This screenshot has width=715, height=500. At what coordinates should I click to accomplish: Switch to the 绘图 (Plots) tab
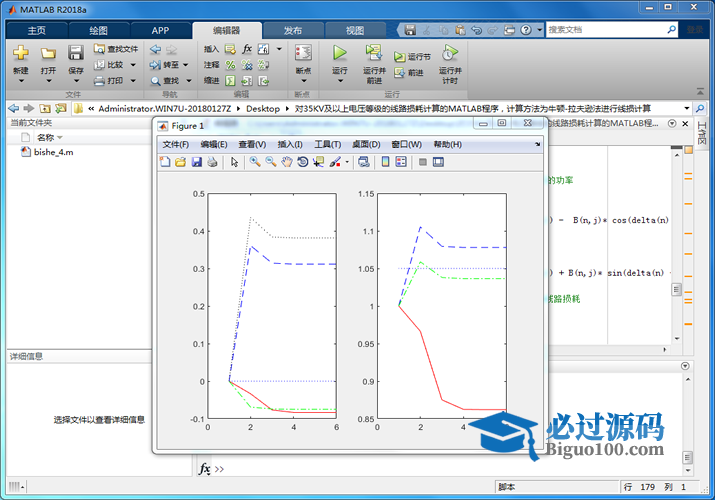click(x=98, y=31)
